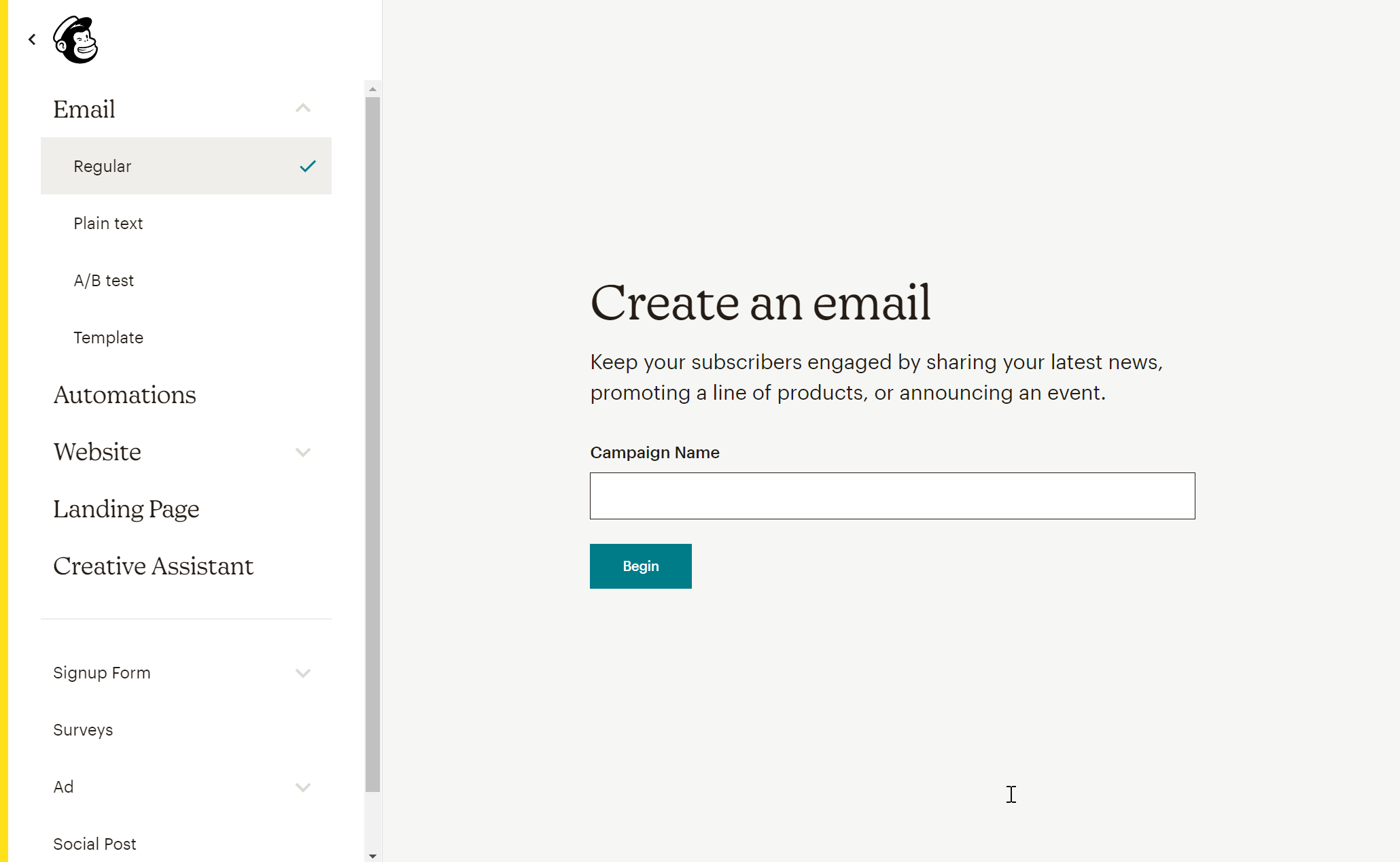Open the Template email option
The width and height of the screenshot is (1400, 862).
[109, 337]
